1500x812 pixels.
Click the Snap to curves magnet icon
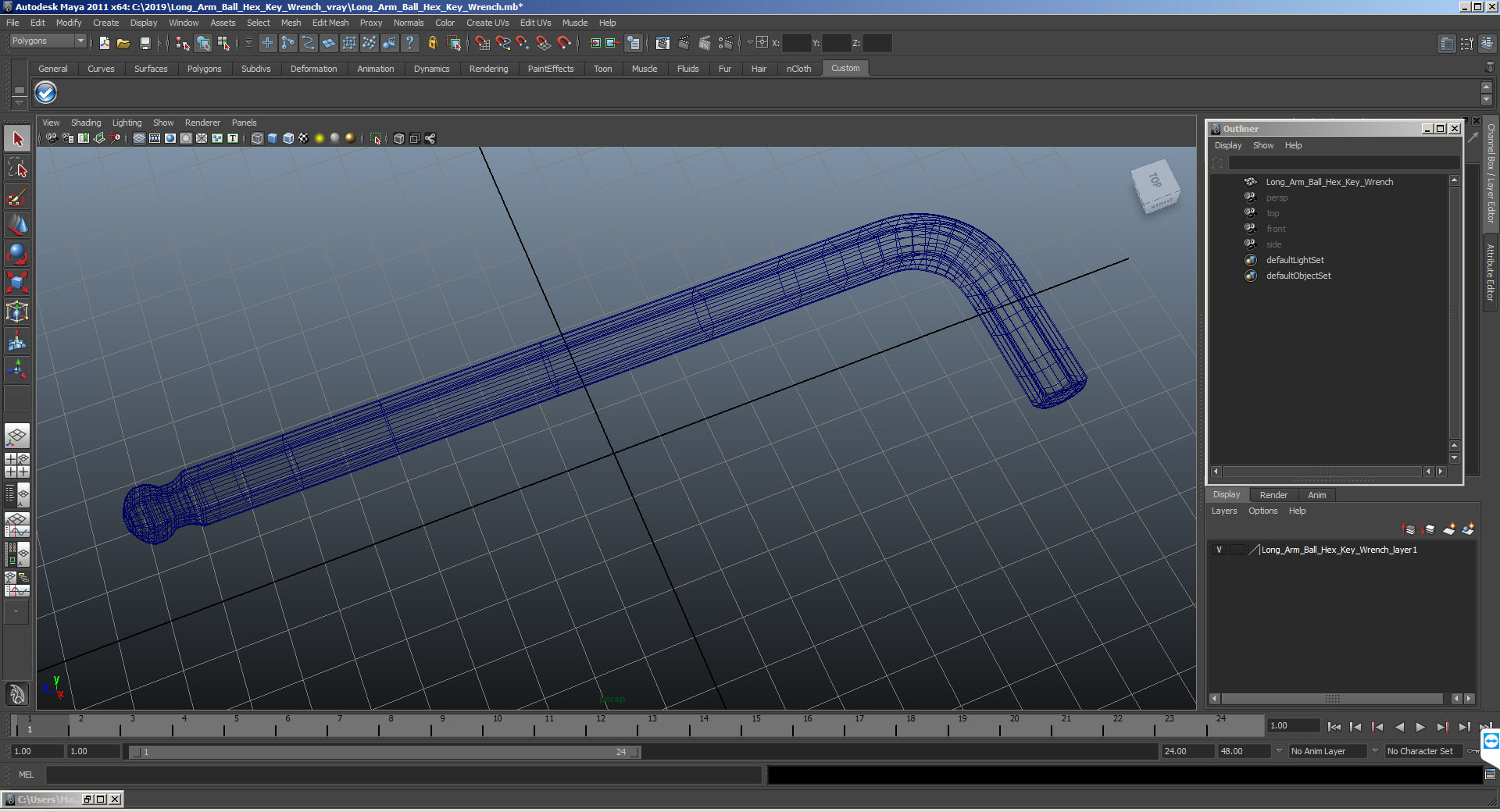tap(503, 43)
